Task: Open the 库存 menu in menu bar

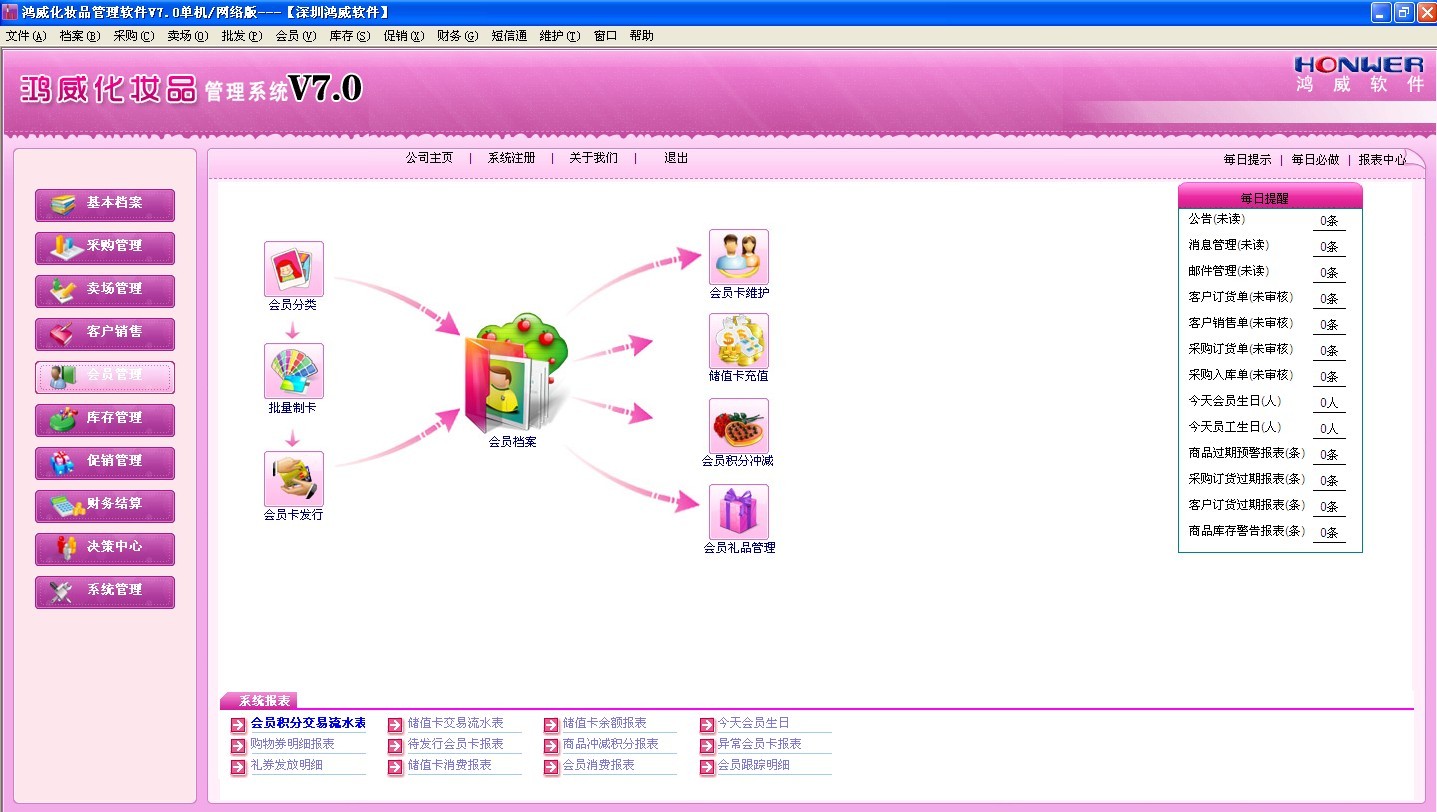Action: (349, 36)
